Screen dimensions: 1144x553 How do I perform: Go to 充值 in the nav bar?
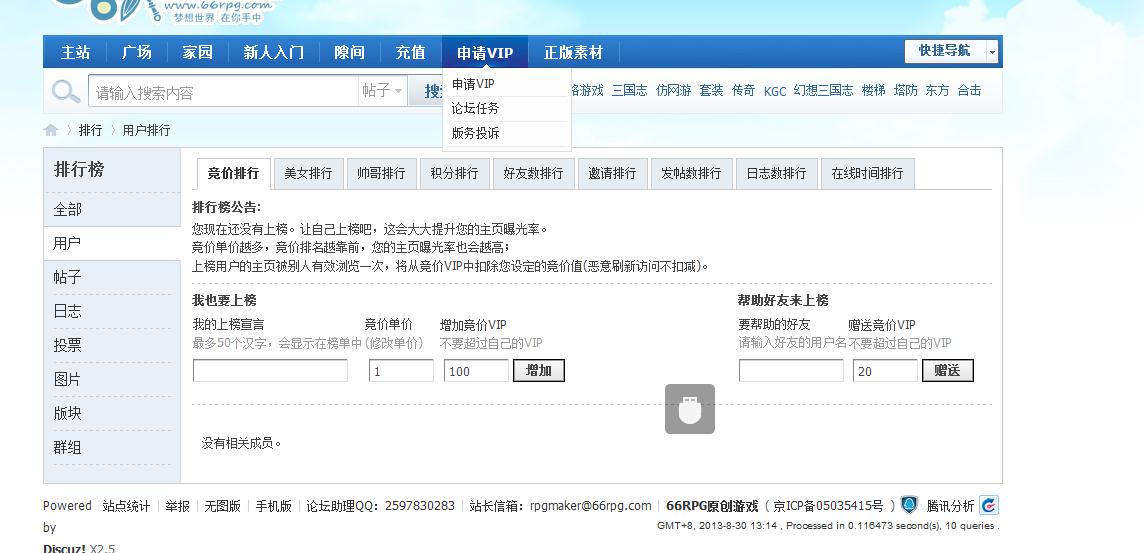point(410,53)
